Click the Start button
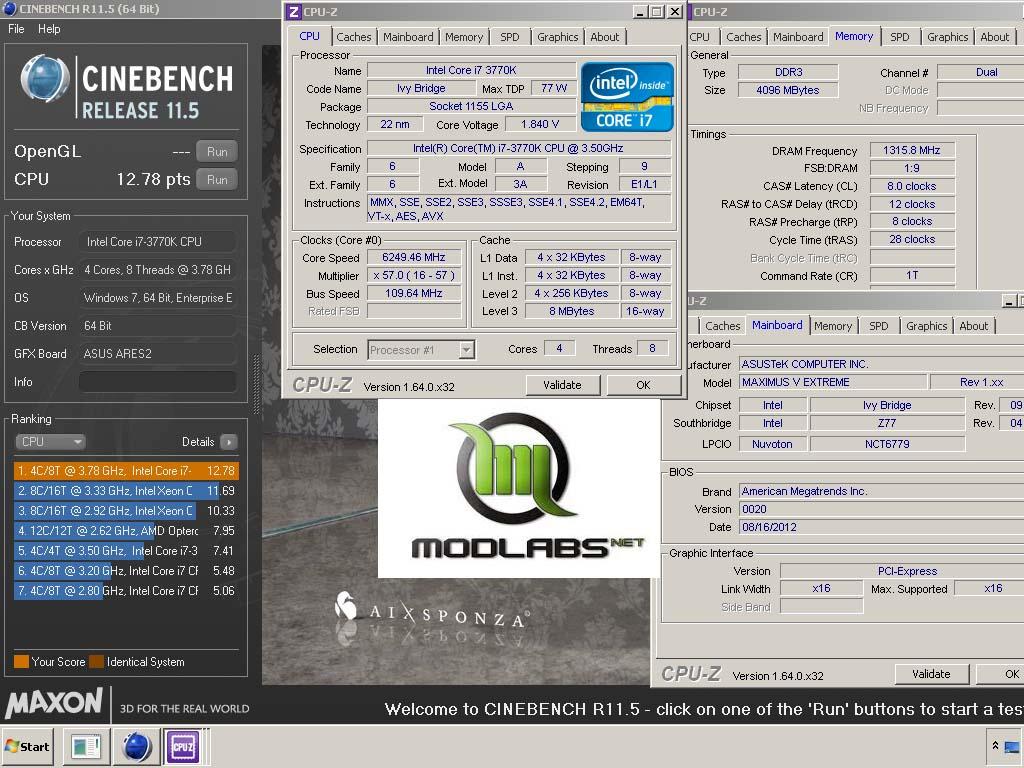Screen dimensions: 1024x768 pos(27,746)
